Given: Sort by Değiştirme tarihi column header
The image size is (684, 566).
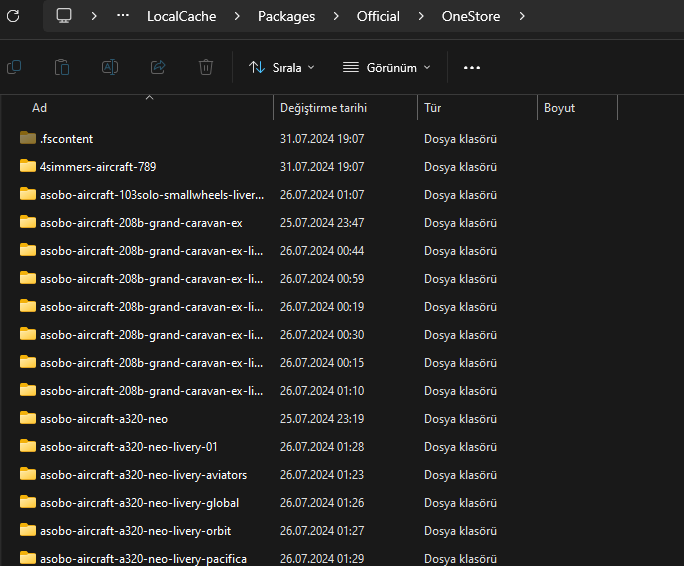Looking at the screenshot, I should coord(323,108).
